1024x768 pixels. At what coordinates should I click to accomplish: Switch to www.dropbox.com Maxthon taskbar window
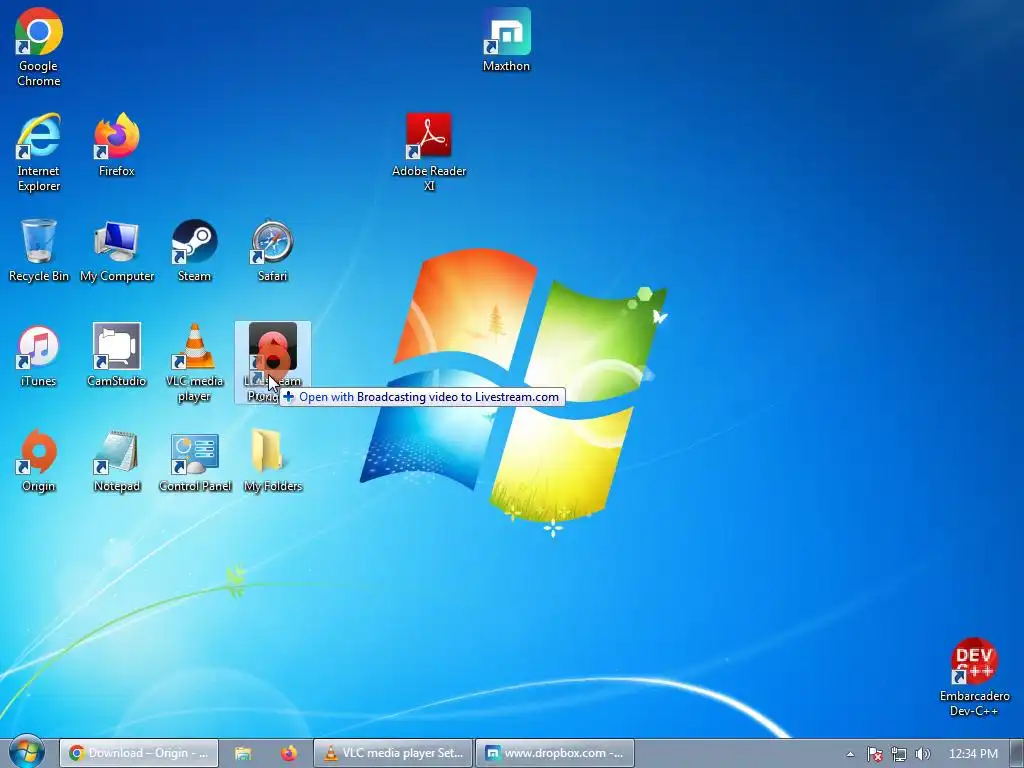tap(555, 753)
